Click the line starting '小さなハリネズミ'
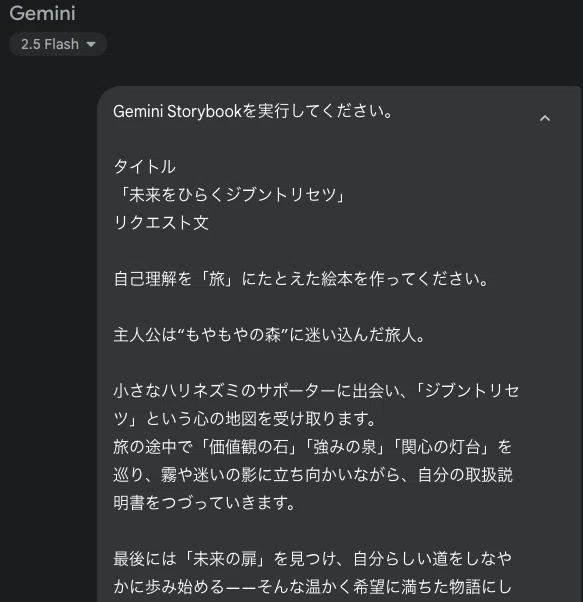Screen dimensions: 583x602 pyautogui.click(x=316, y=391)
